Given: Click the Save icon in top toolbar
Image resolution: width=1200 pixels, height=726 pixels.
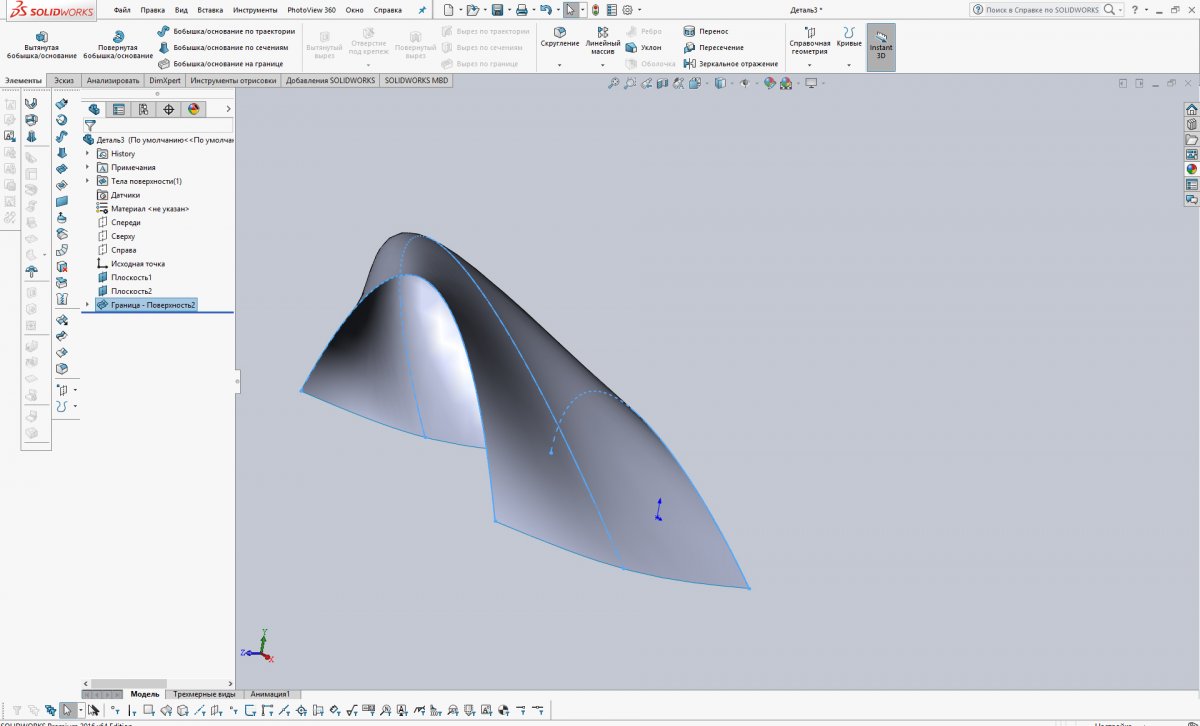Looking at the screenshot, I should point(497,10).
